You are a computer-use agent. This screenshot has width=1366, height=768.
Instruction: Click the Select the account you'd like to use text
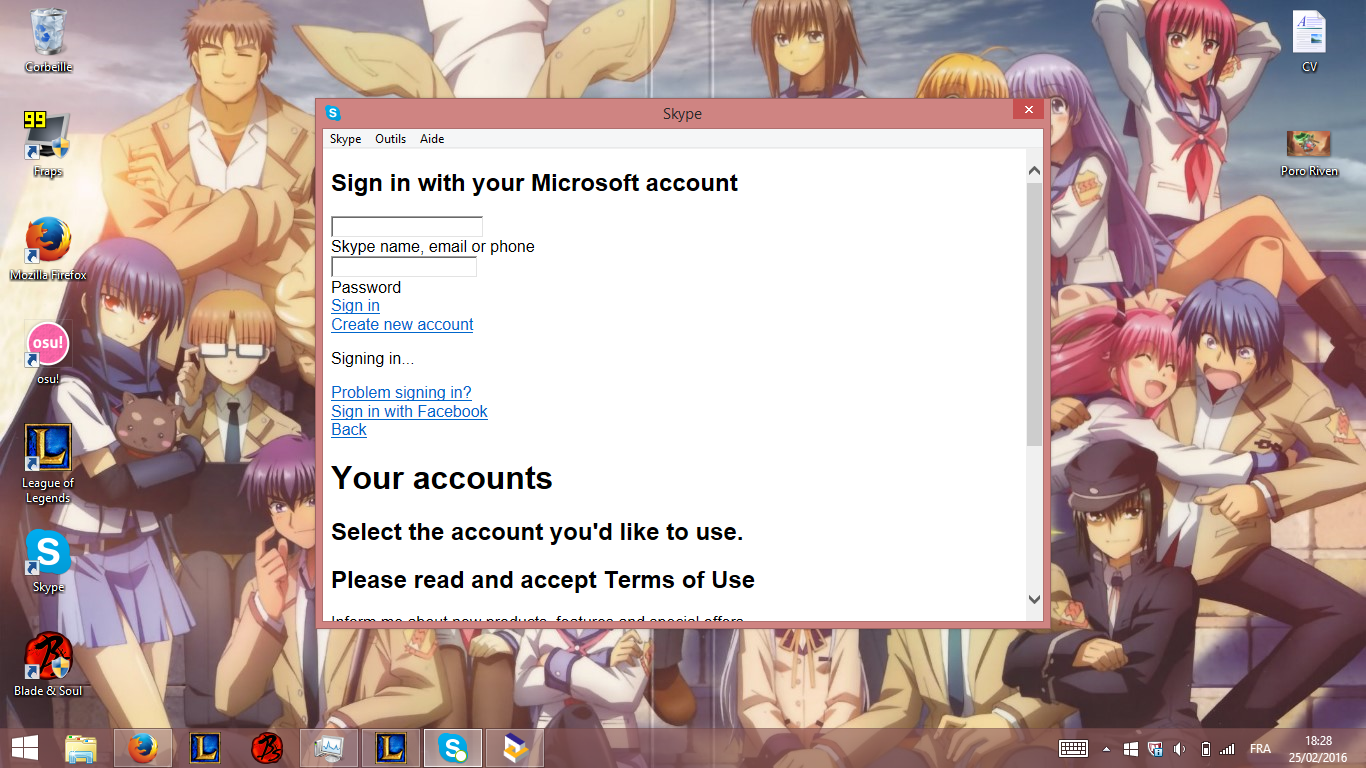537,532
